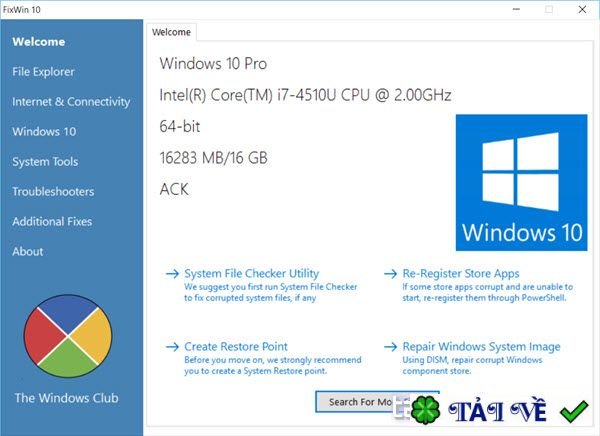Click arrow icon beside Create Restore Point
This screenshot has height=436, width=600.
pyautogui.click(x=173, y=347)
